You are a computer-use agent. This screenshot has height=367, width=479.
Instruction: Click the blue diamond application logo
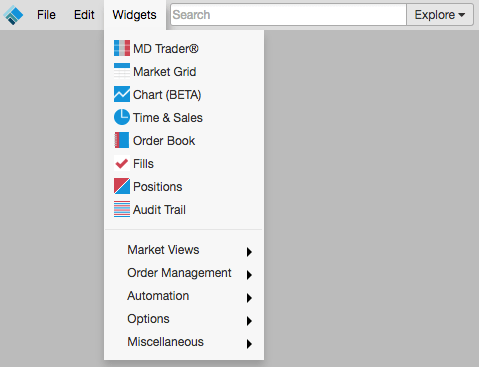[x=13, y=15]
